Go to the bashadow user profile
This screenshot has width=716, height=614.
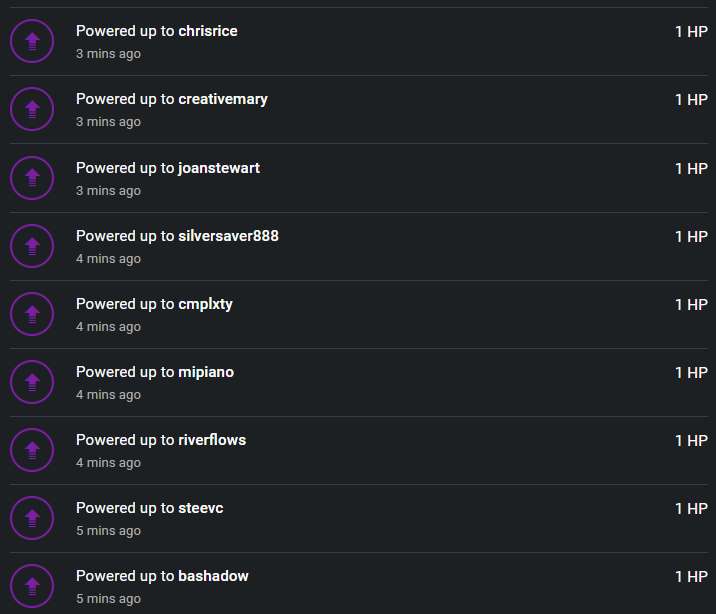(213, 576)
